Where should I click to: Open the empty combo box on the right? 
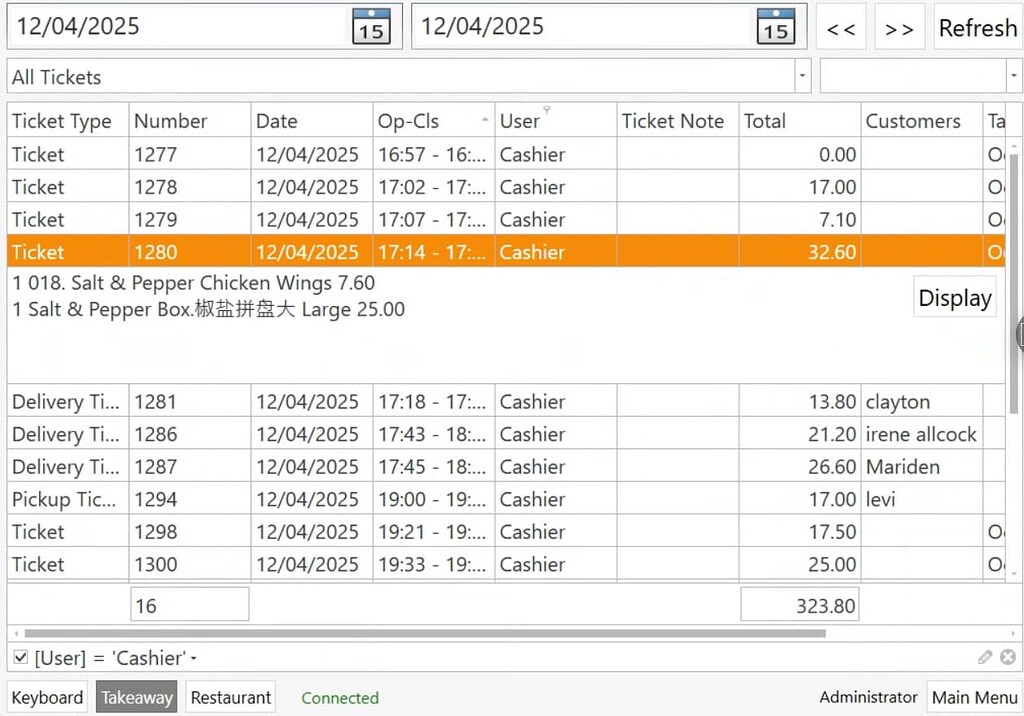click(x=1013, y=76)
